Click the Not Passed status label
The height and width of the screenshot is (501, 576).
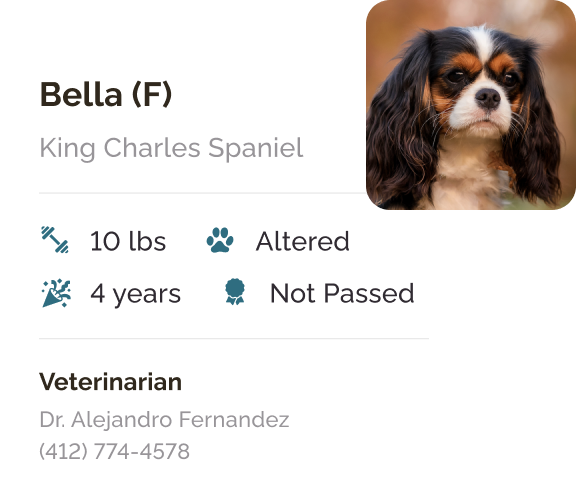(x=342, y=293)
